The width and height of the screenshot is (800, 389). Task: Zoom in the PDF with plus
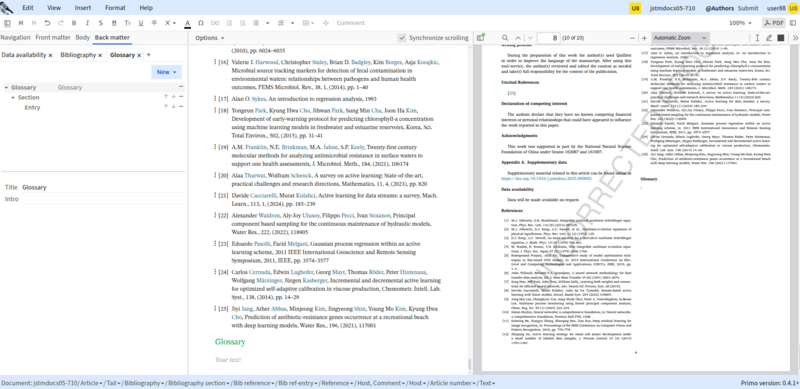click(x=644, y=38)
